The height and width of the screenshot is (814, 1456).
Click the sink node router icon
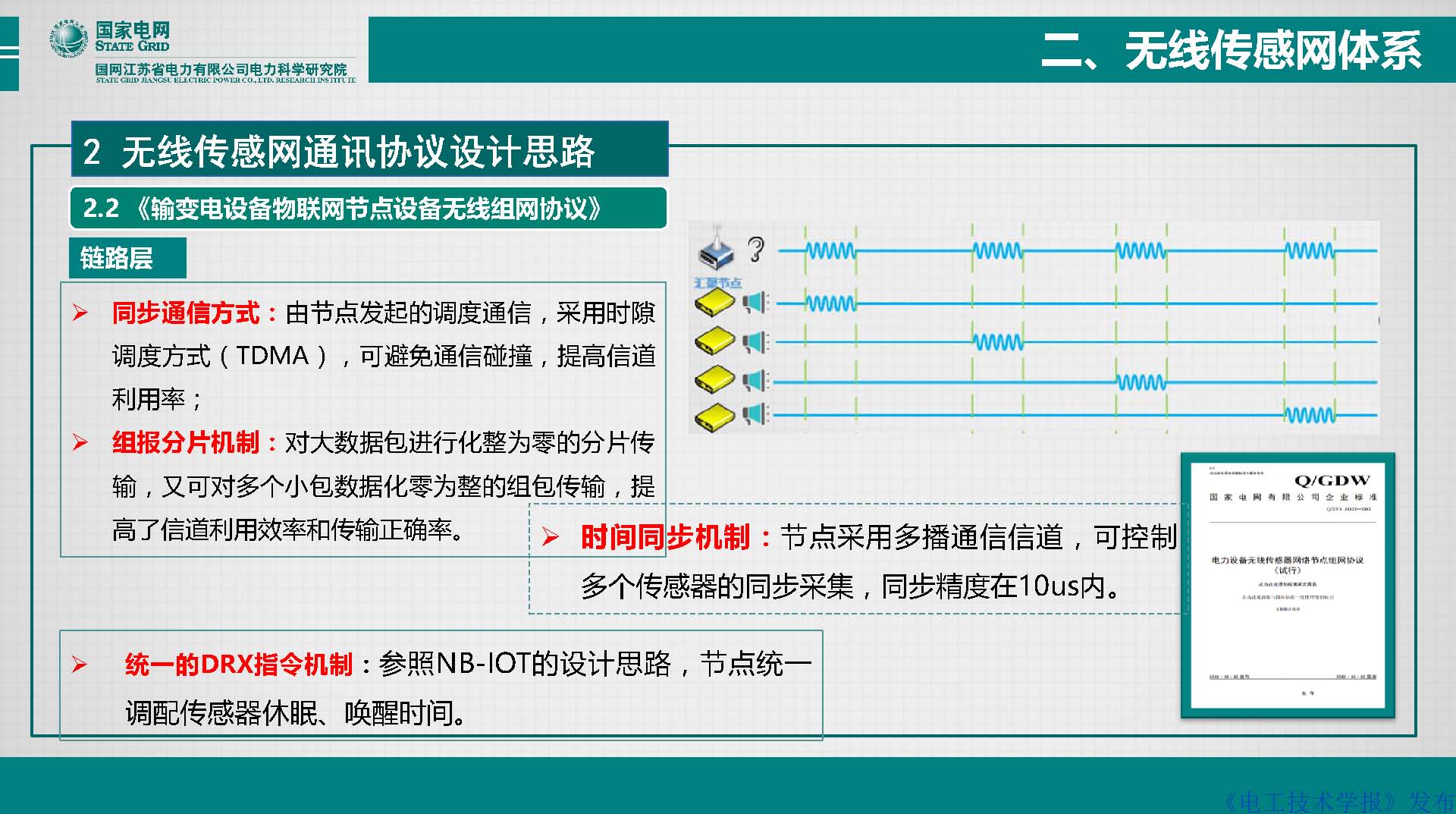pyautogui.click(x=717, y=249)
